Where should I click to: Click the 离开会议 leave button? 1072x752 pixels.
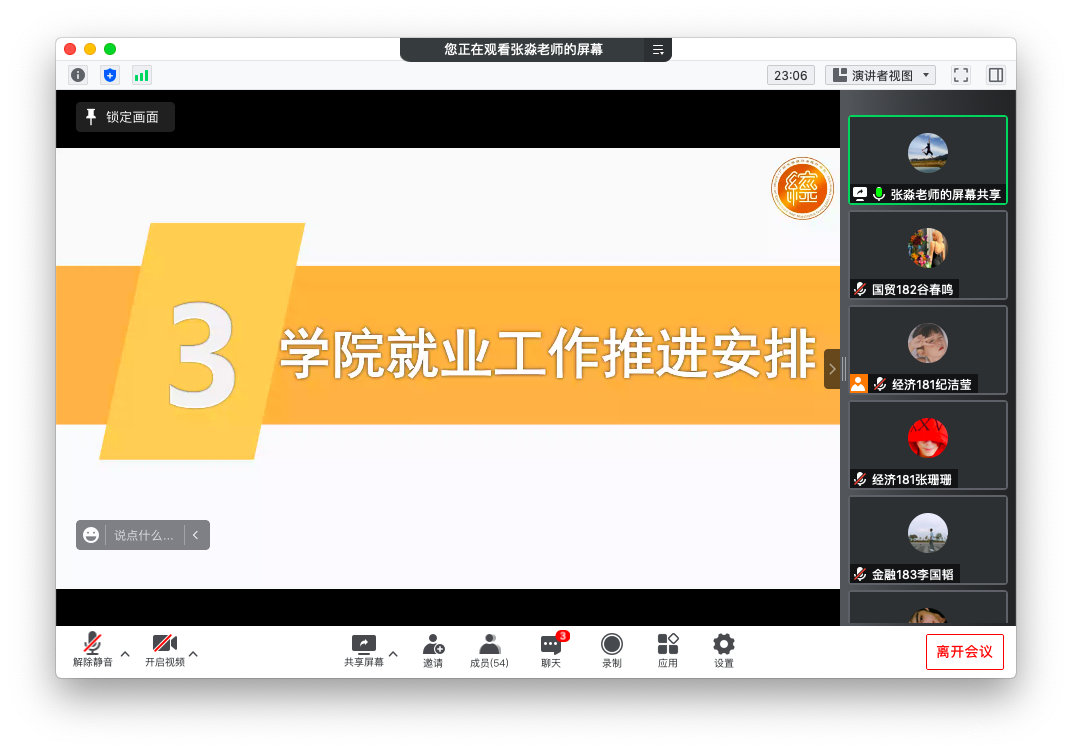tap(964, 652)
